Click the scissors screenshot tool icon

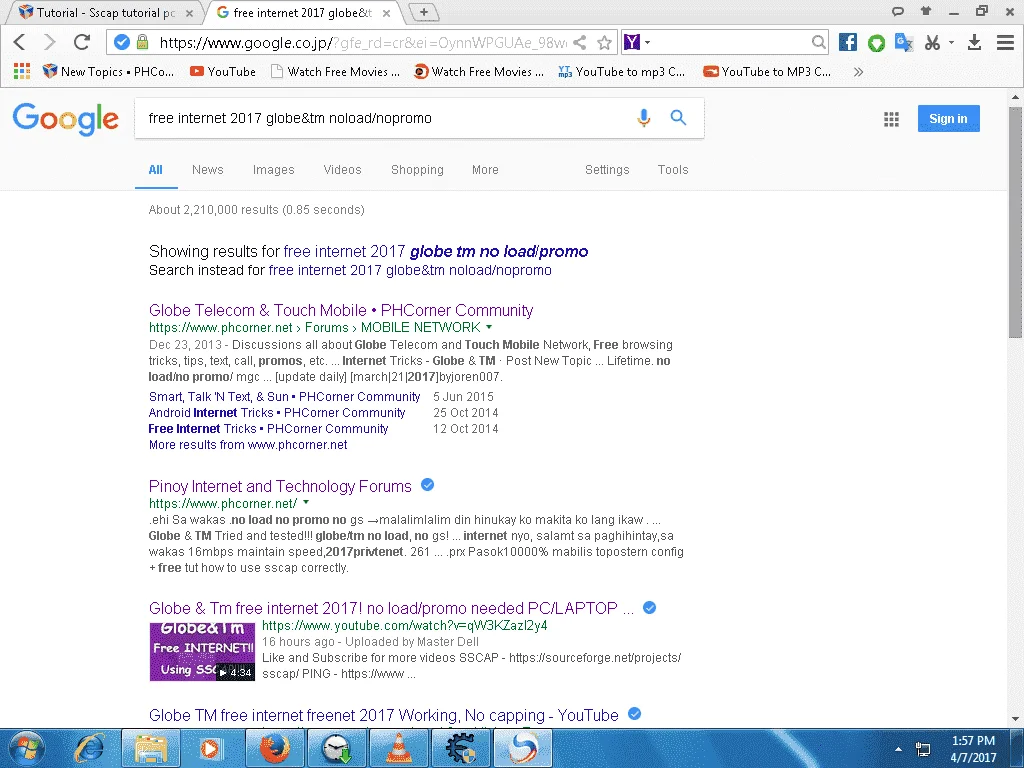pyautogui.click(x=933, y=42)
